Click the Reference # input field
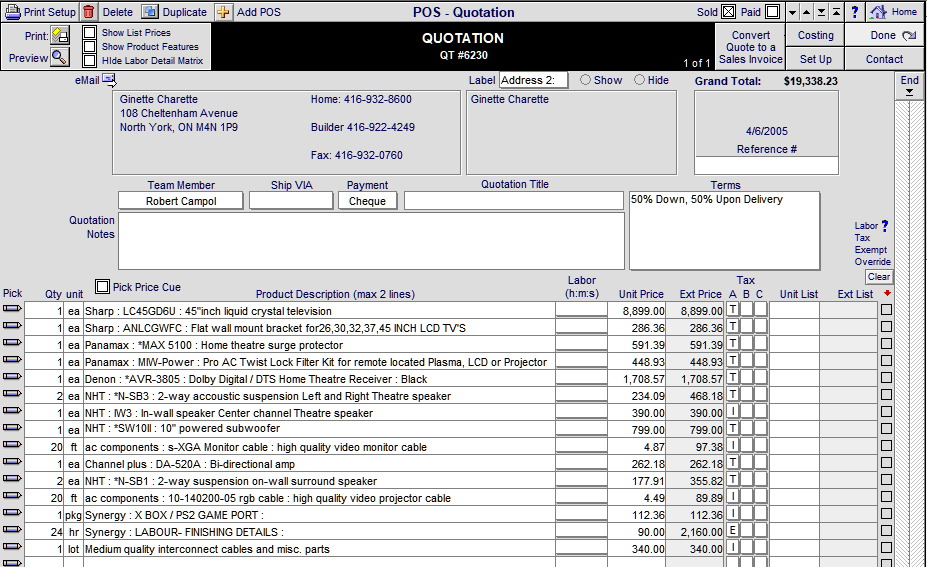 coord(766,166)
